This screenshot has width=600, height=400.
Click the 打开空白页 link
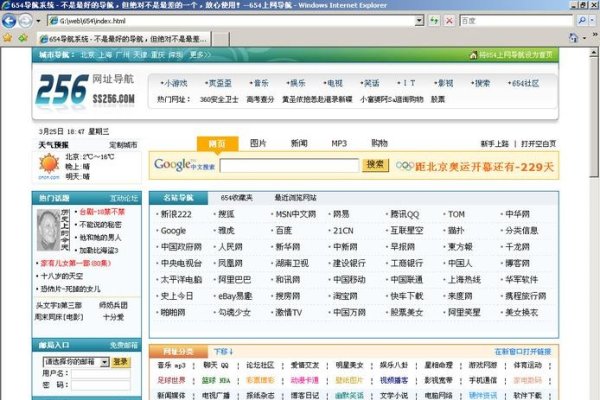point(538,144)
